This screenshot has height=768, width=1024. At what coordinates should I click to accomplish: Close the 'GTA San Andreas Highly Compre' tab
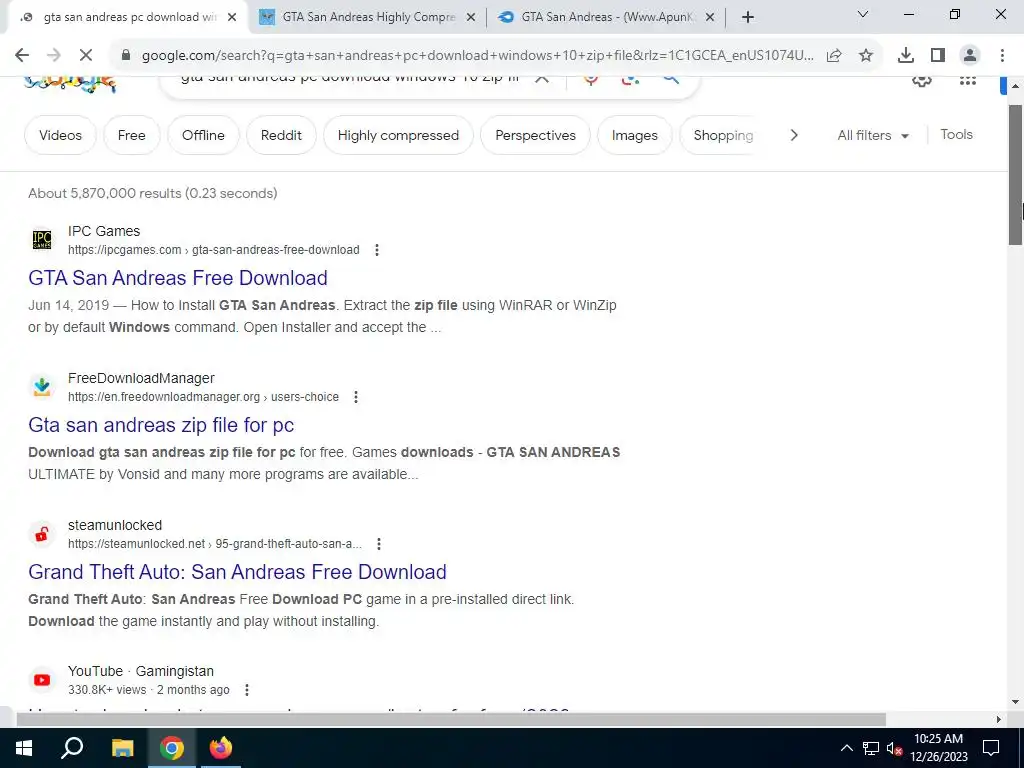coord(470,18)
